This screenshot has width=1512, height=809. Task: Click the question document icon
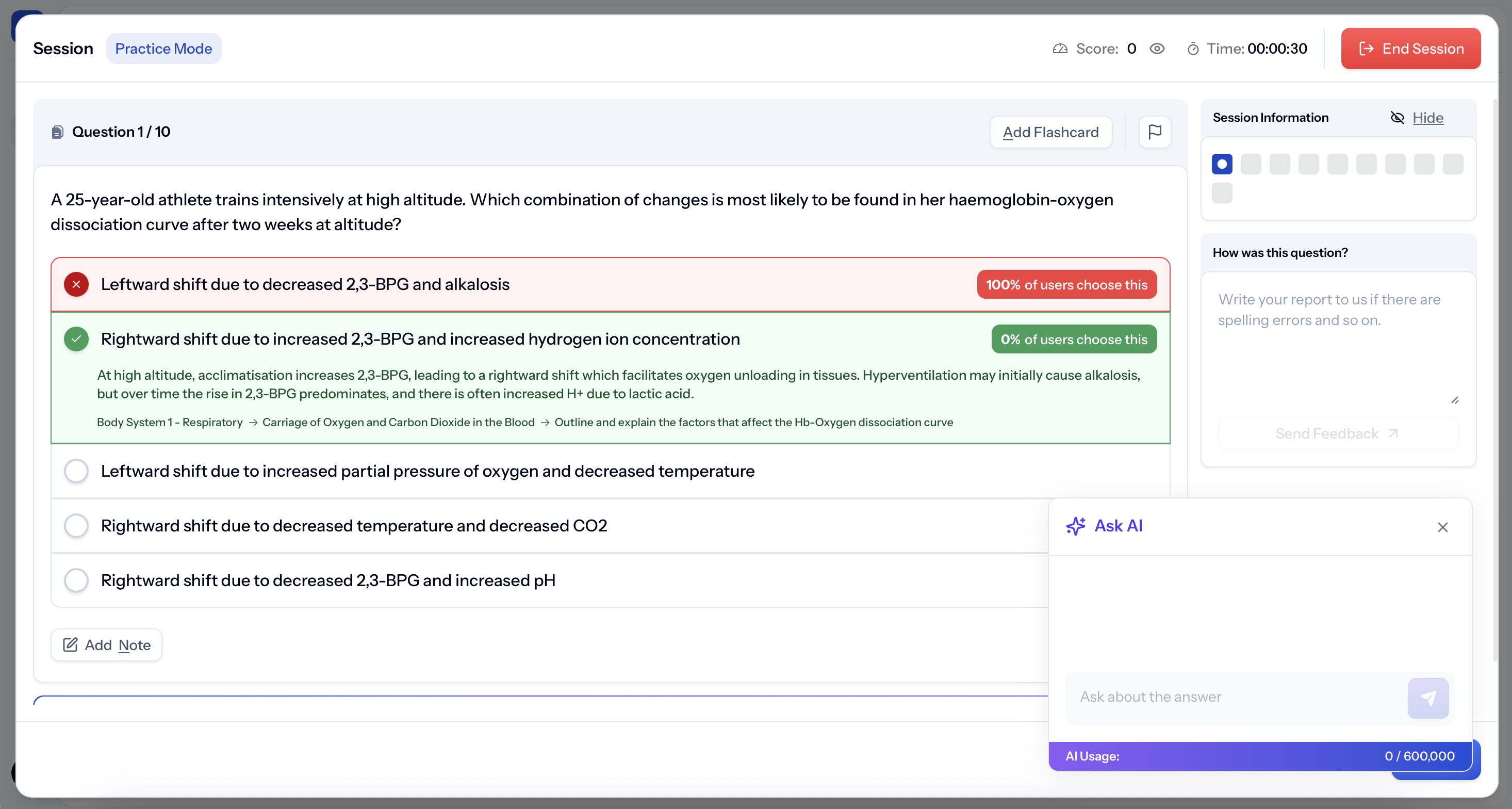point(58,132)
